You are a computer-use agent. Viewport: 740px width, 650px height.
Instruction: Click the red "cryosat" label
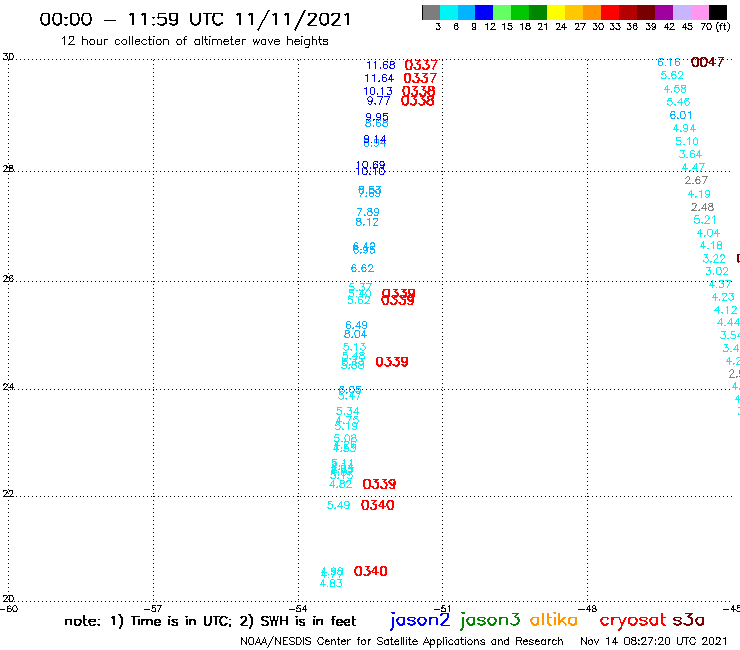click(633, 620)
